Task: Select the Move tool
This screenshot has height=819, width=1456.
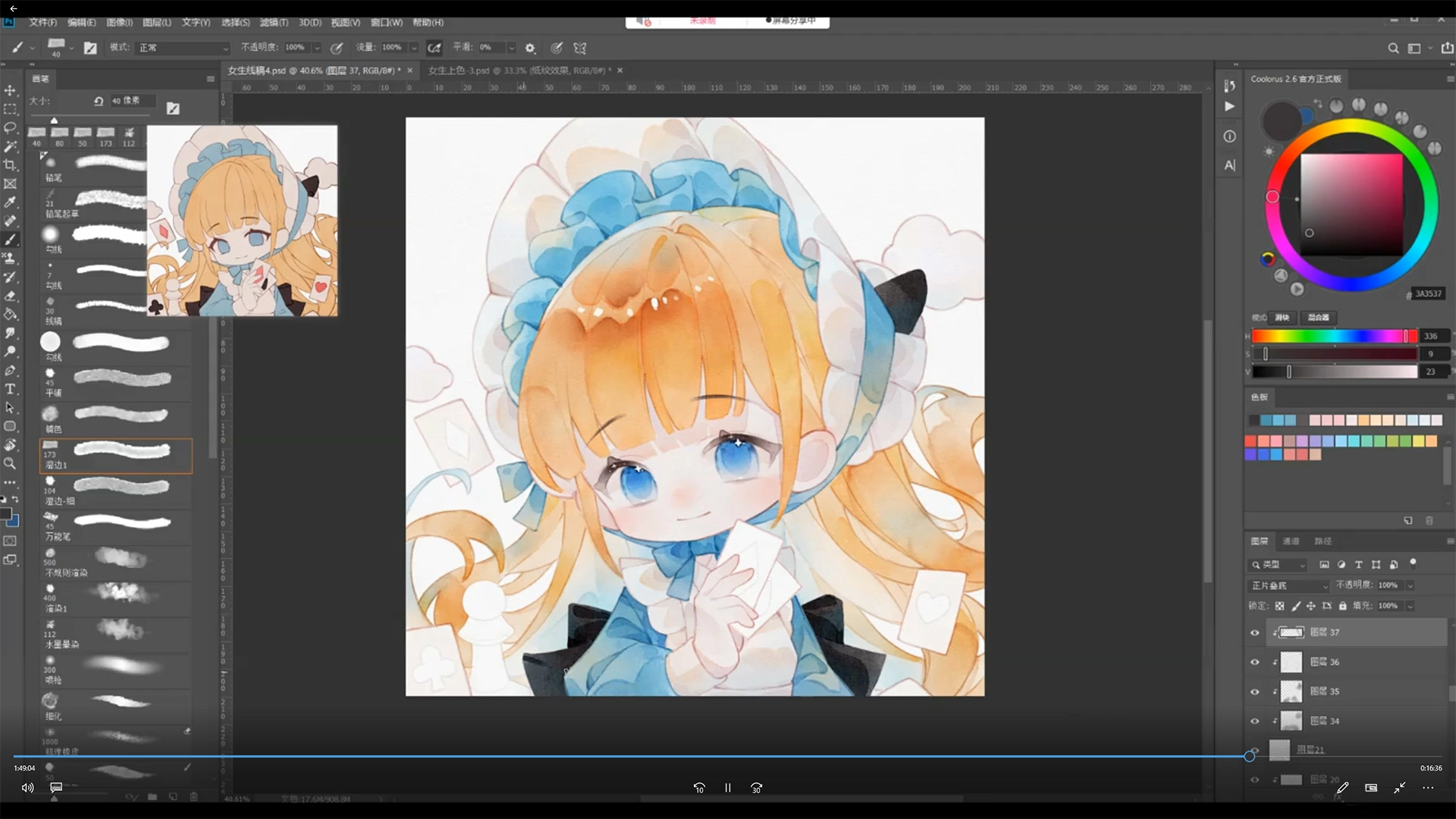Action: click(10, 91)
